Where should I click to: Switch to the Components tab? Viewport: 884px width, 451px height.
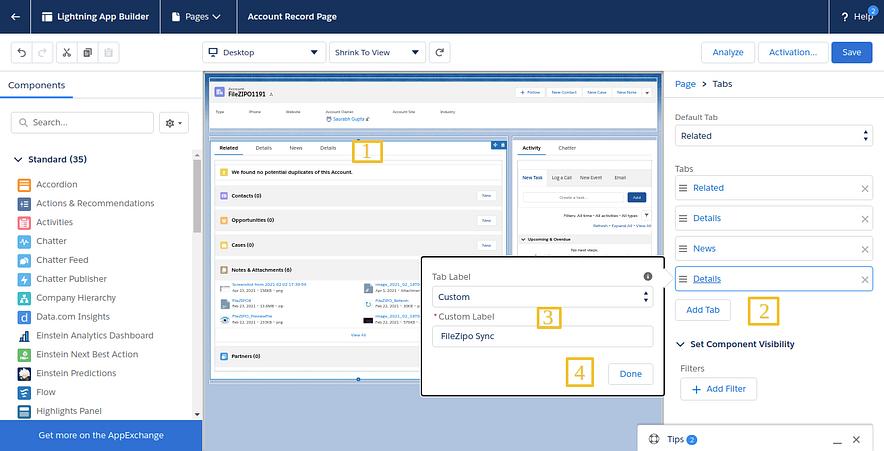click(x=37, y=85)
